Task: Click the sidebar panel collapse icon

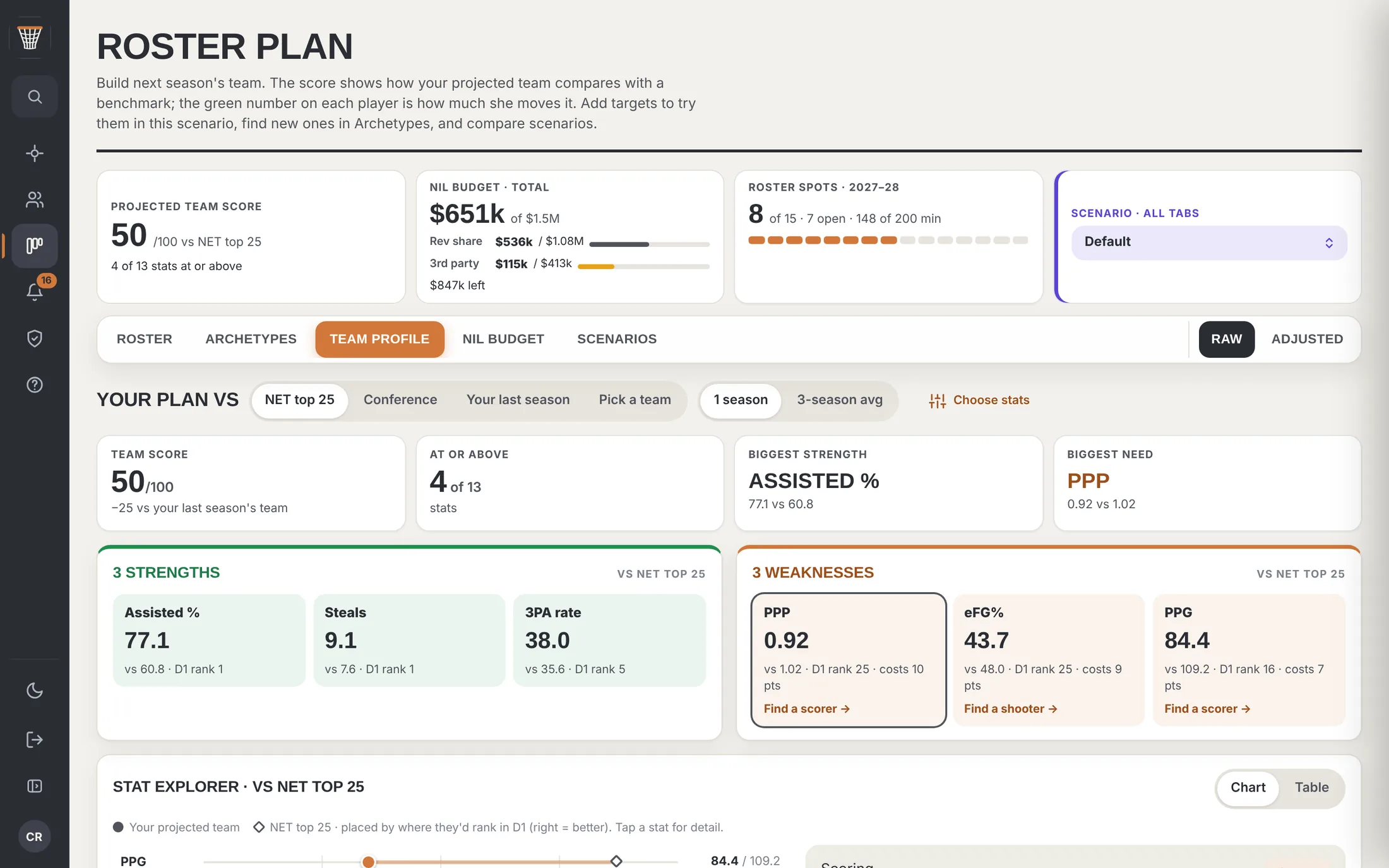Action: pos(35,786)
